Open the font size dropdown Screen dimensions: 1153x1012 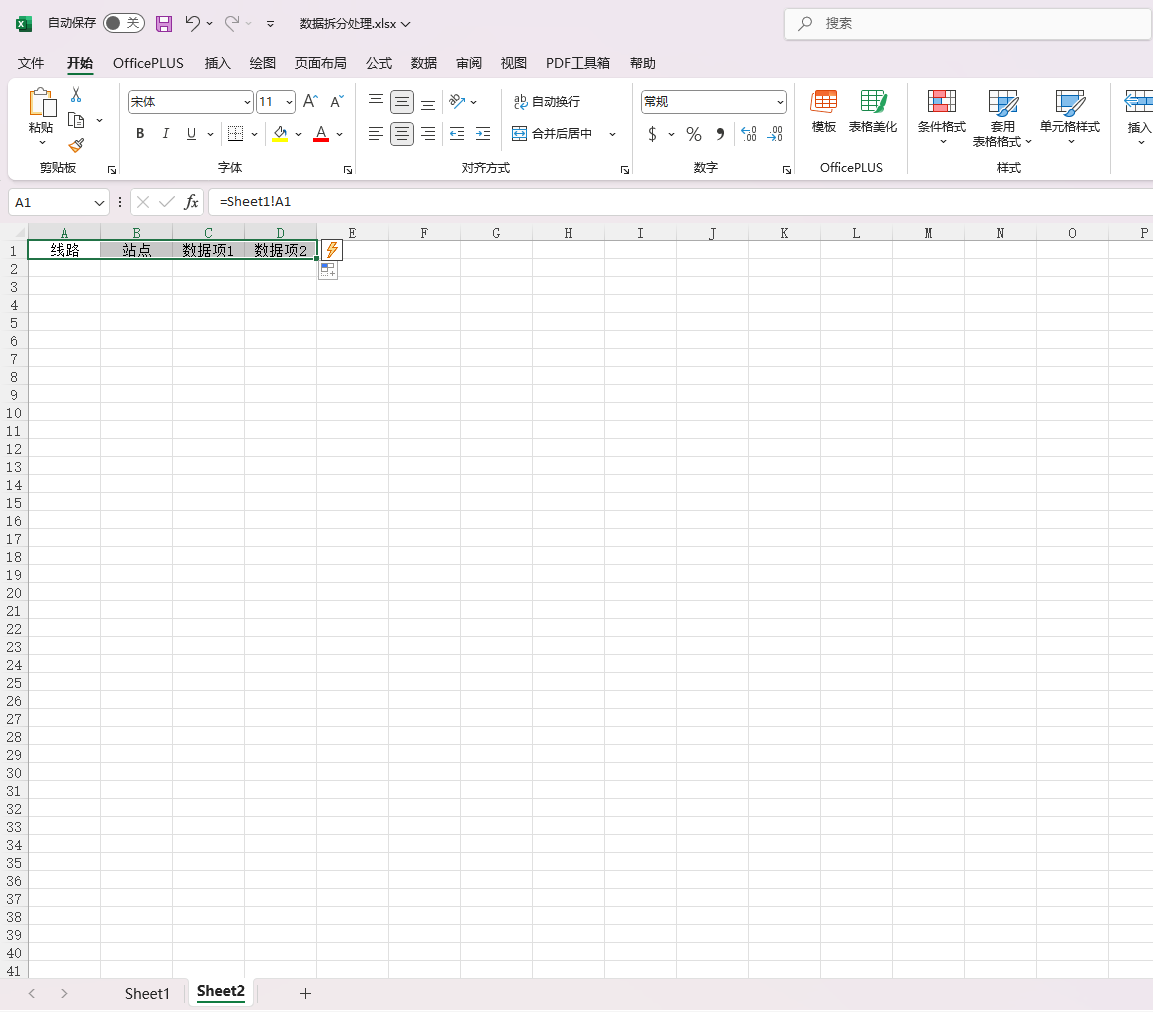290,101
